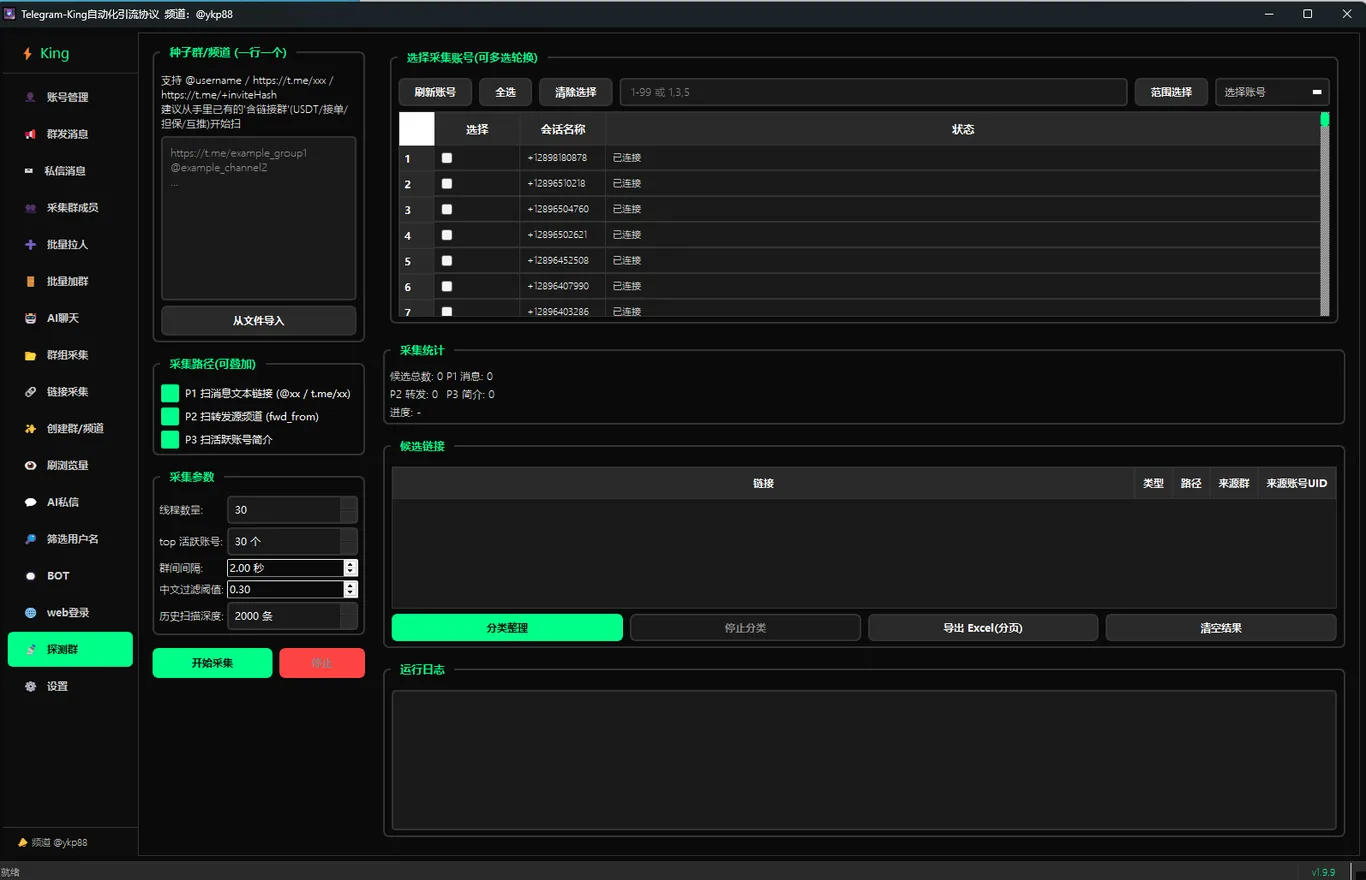Click the 停止分类 button
Image resolution: width=1366 pixels, height=880 pixels.
(x=745, y=628)
